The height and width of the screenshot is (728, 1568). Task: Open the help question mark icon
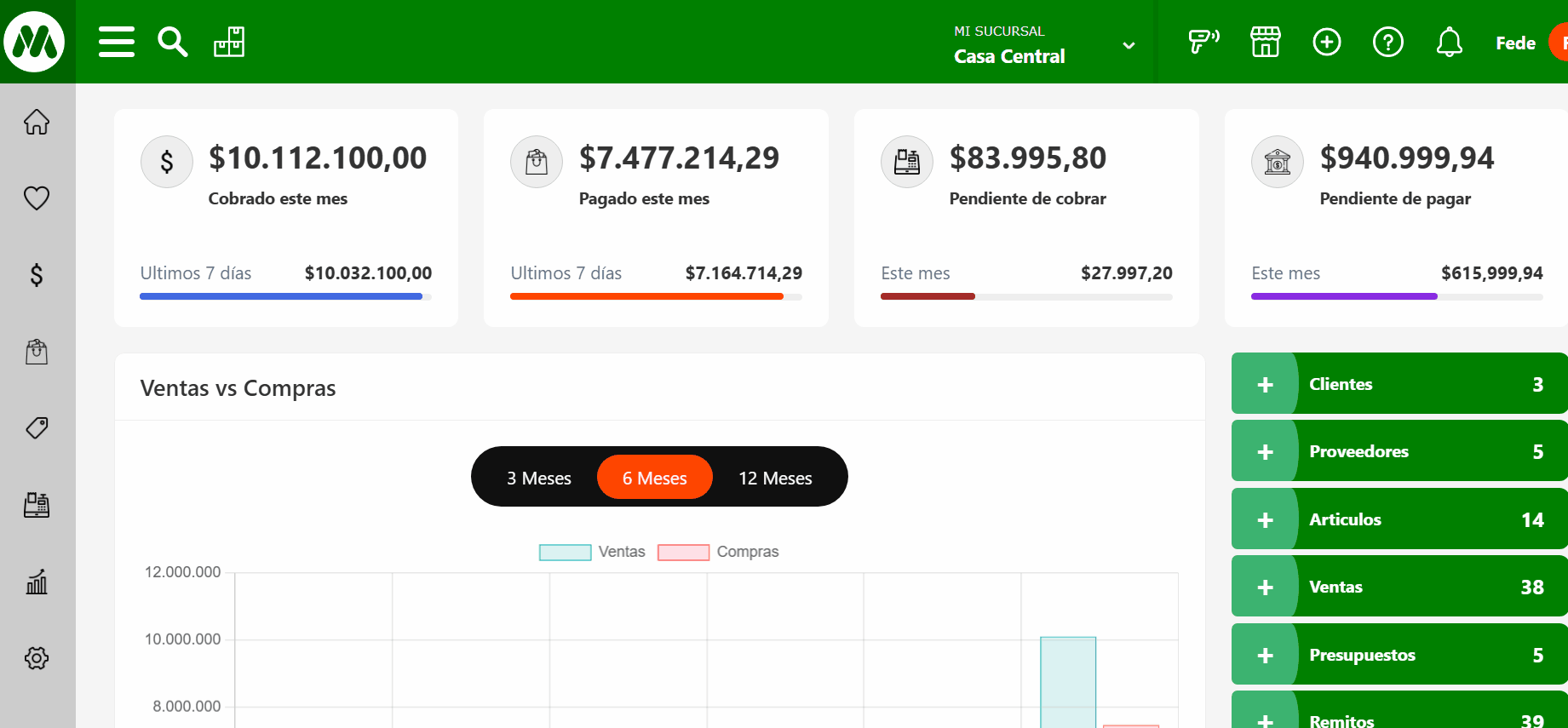point(1387,42)
